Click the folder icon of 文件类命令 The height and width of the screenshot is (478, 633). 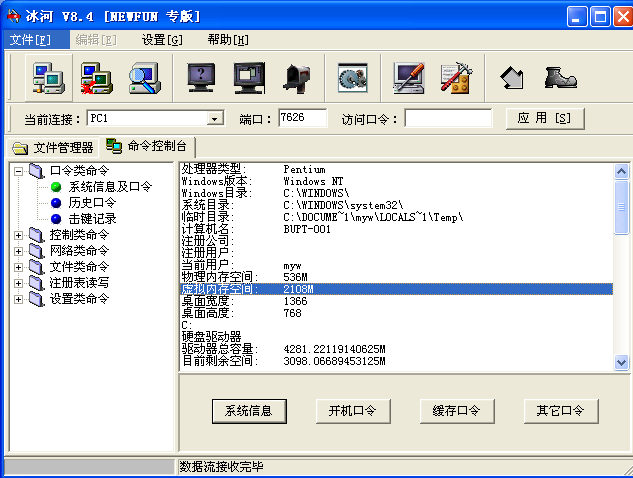36,267
